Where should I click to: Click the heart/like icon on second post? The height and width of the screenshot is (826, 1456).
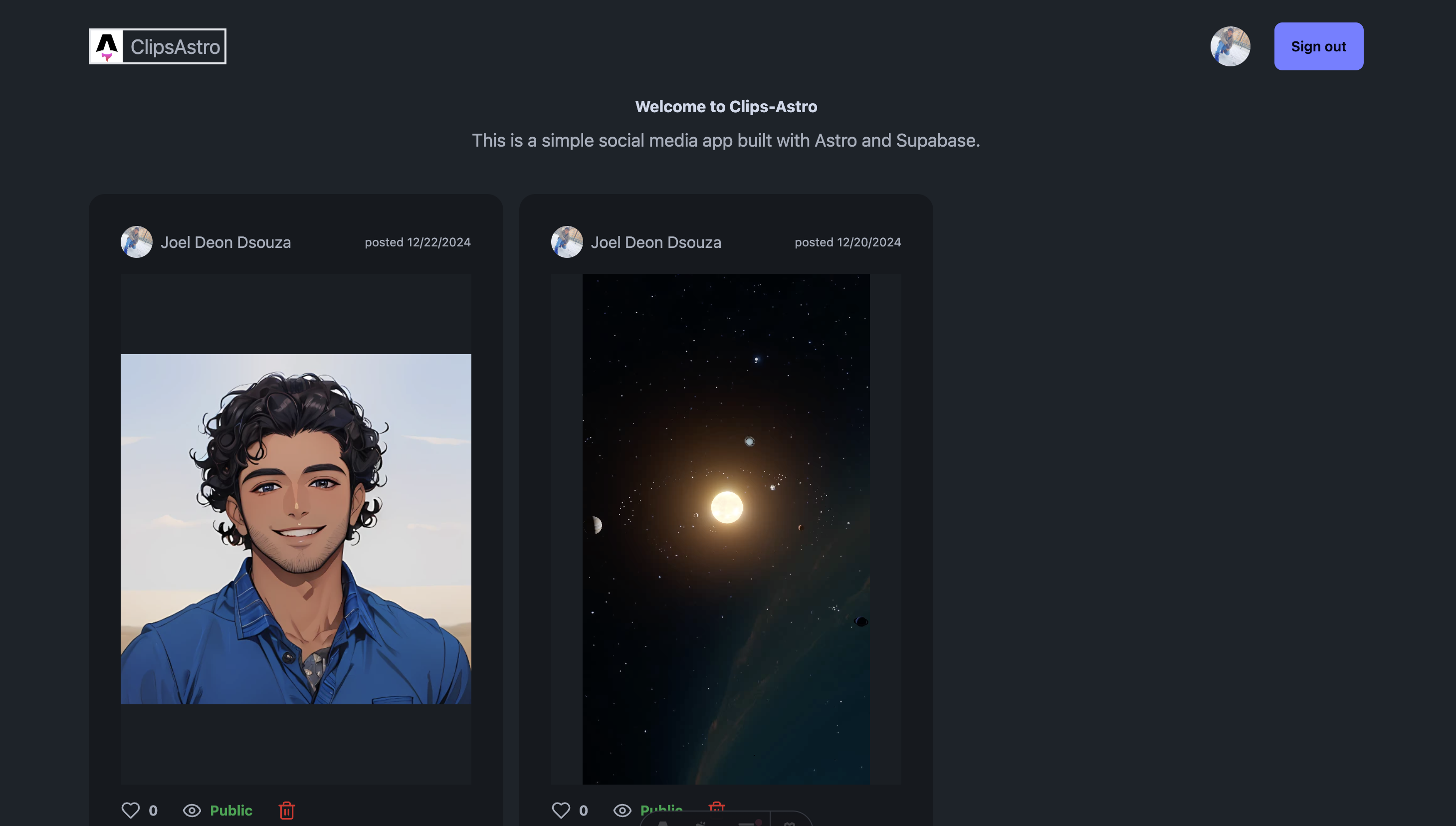coord(560,810)
